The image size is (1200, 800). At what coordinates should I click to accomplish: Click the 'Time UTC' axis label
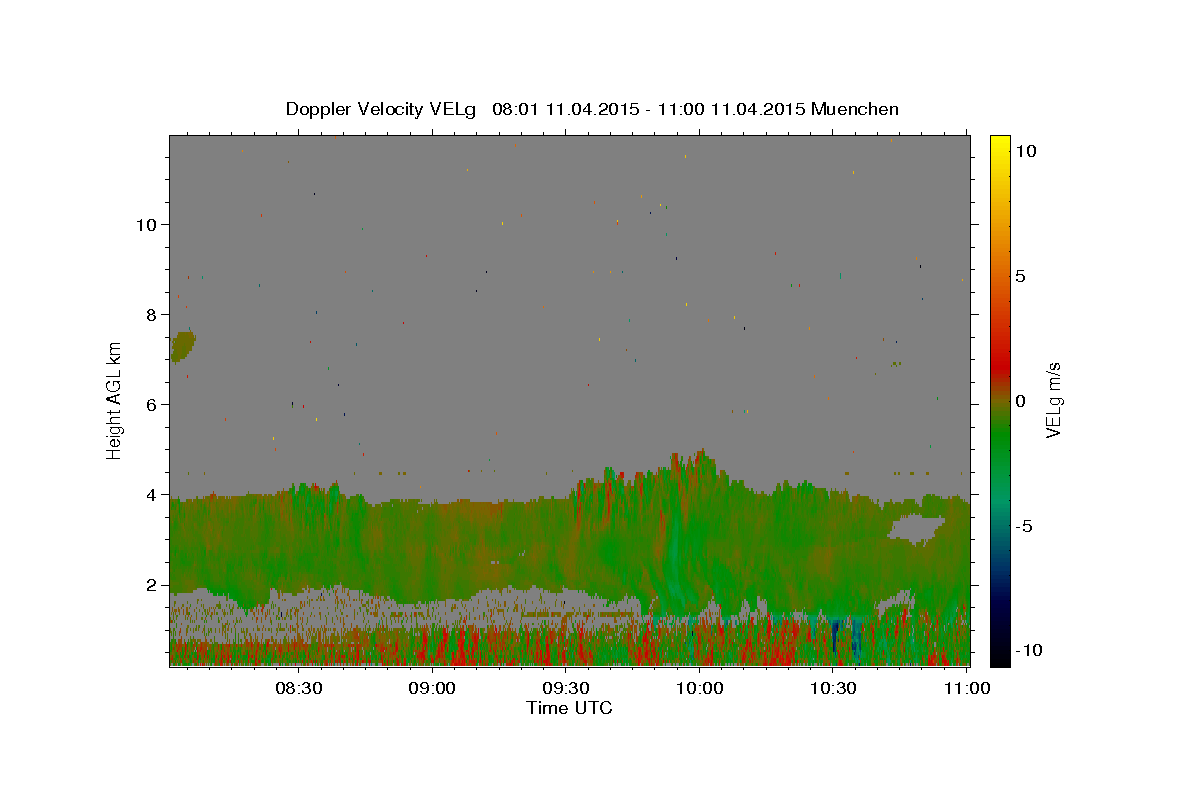(569, 708)
